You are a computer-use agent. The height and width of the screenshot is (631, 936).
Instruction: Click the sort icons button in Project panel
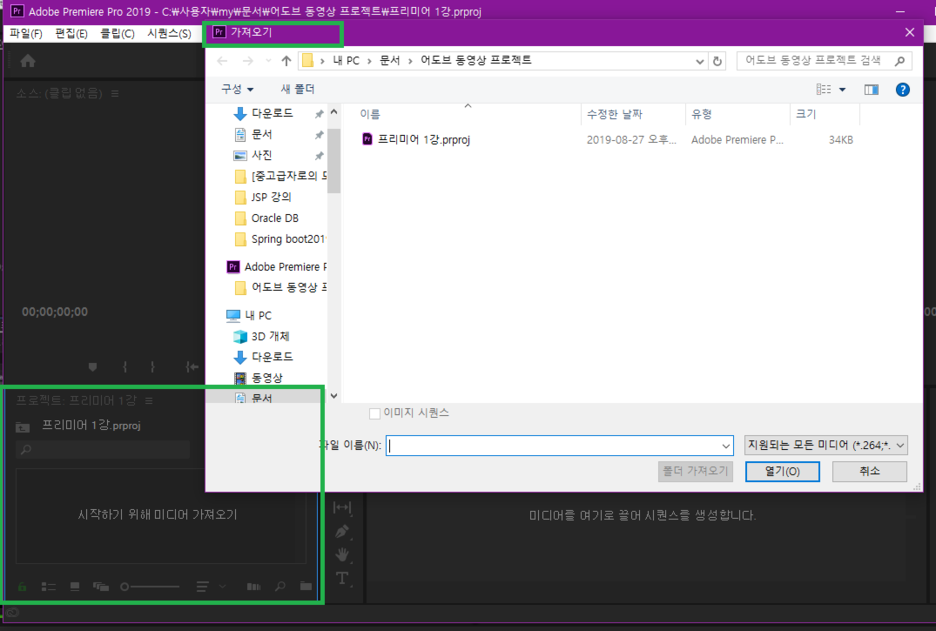(x=202, y=587)
